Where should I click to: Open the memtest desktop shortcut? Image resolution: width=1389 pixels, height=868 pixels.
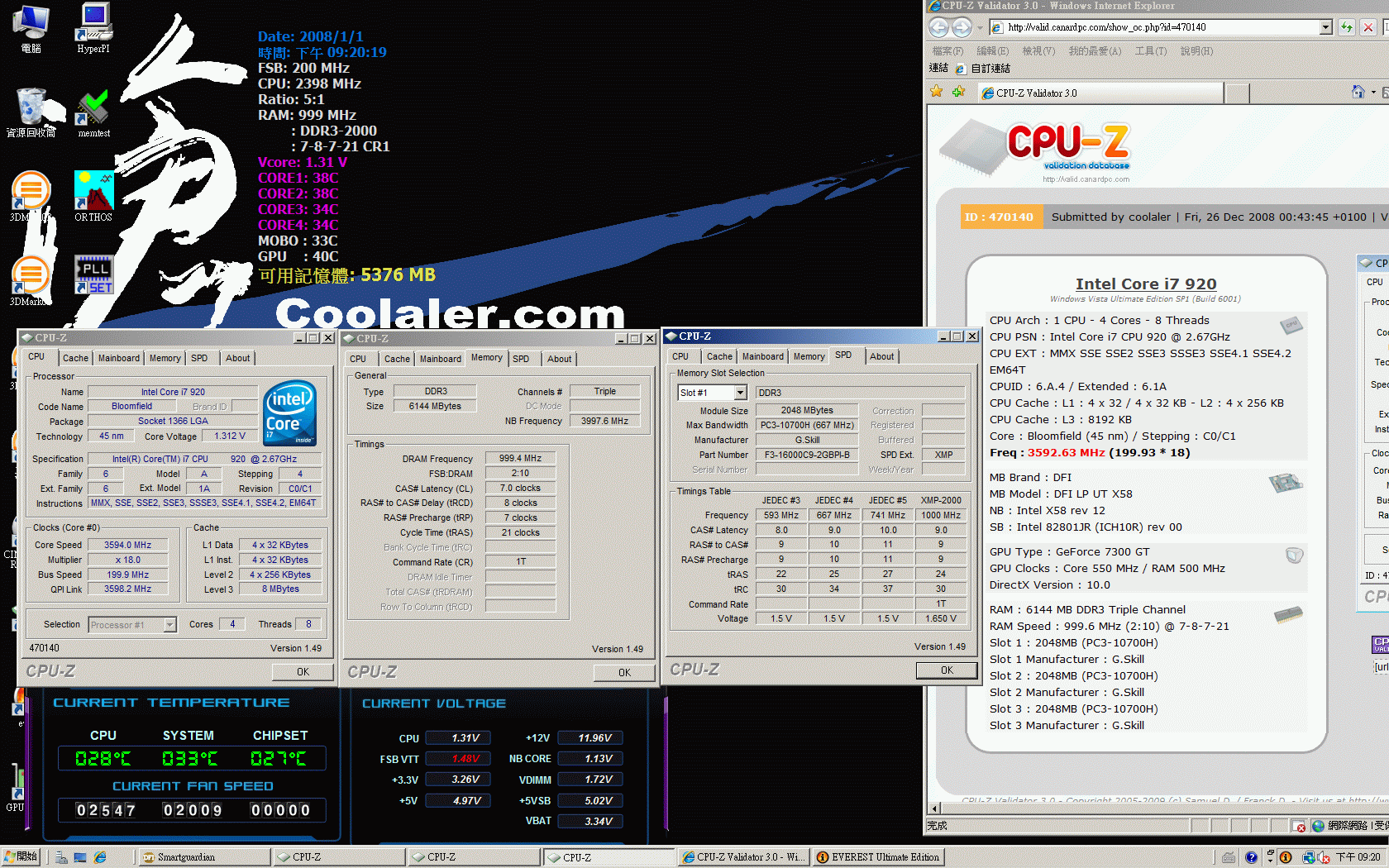point(93,114)
